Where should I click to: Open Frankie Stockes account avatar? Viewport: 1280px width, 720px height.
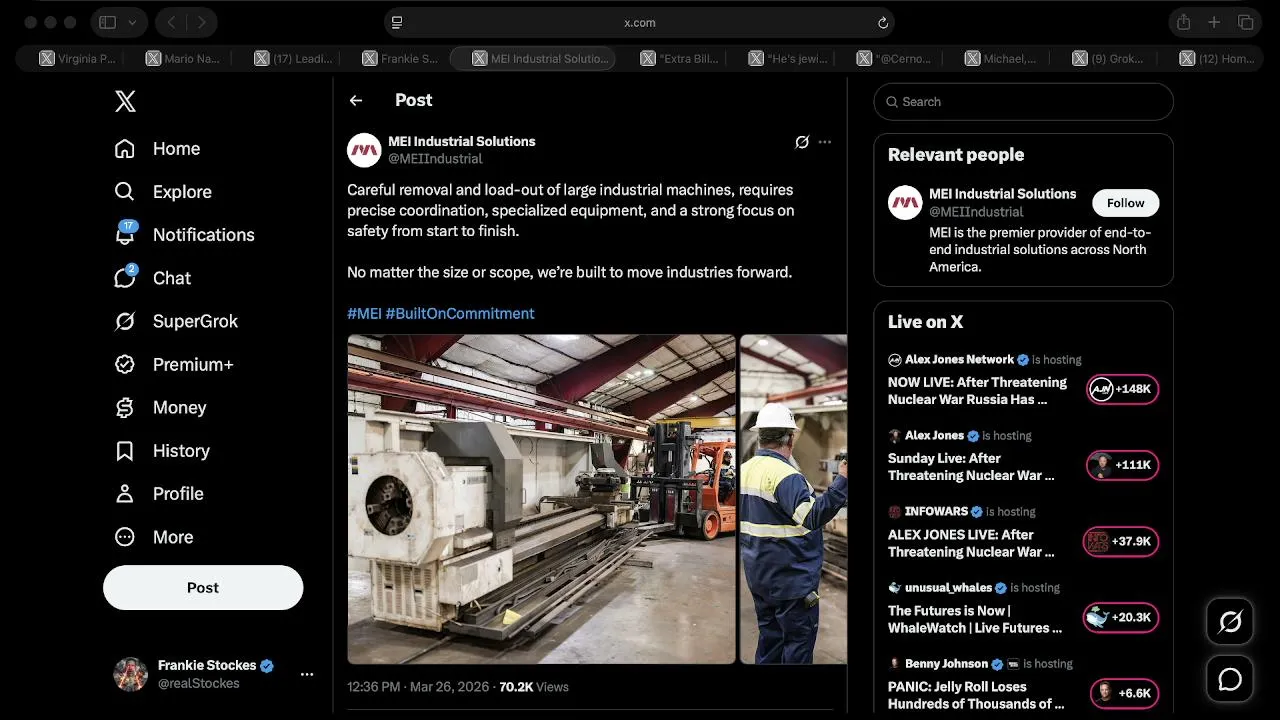click(131, 675)
